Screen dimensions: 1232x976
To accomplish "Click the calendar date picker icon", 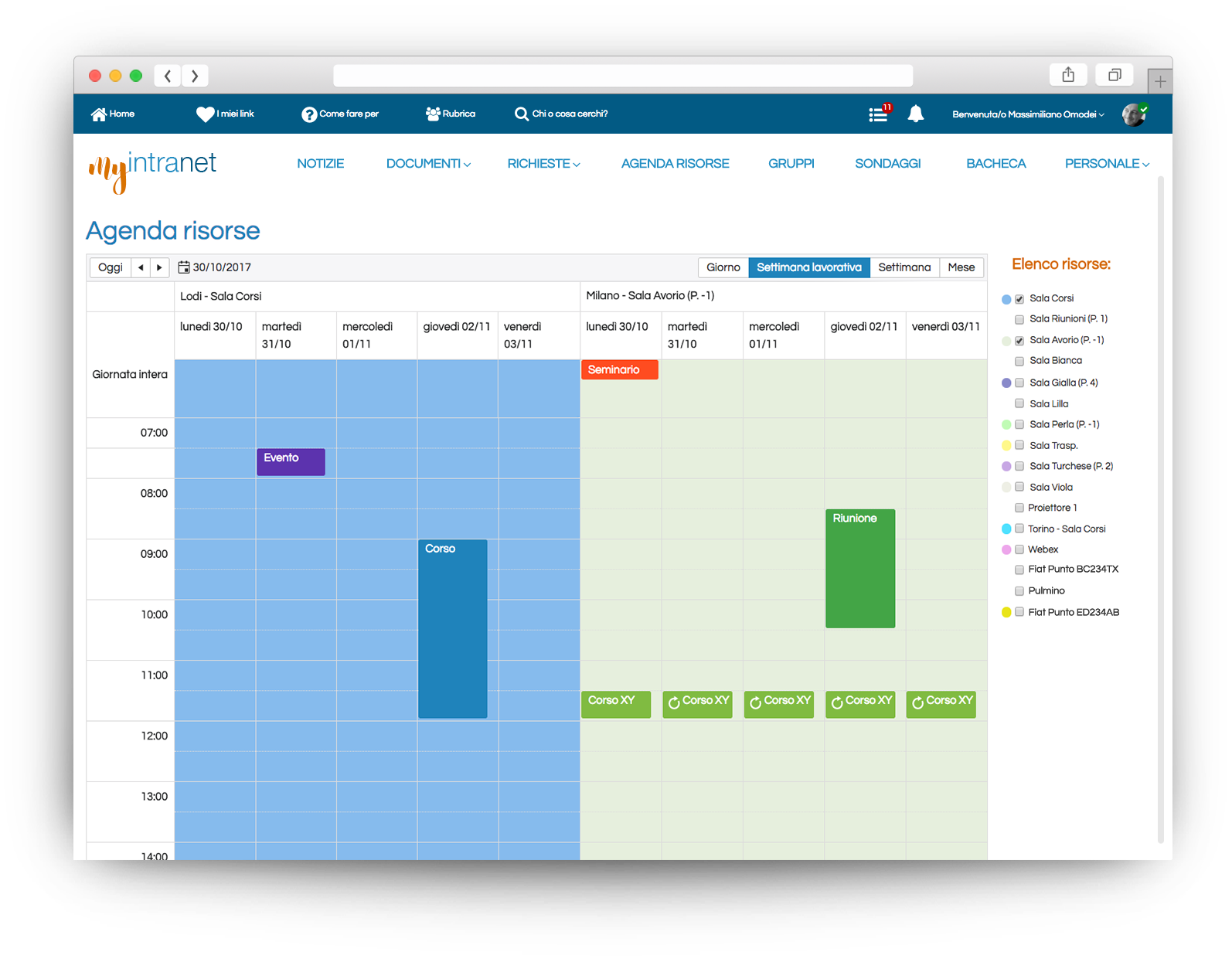I will point(184,267).
